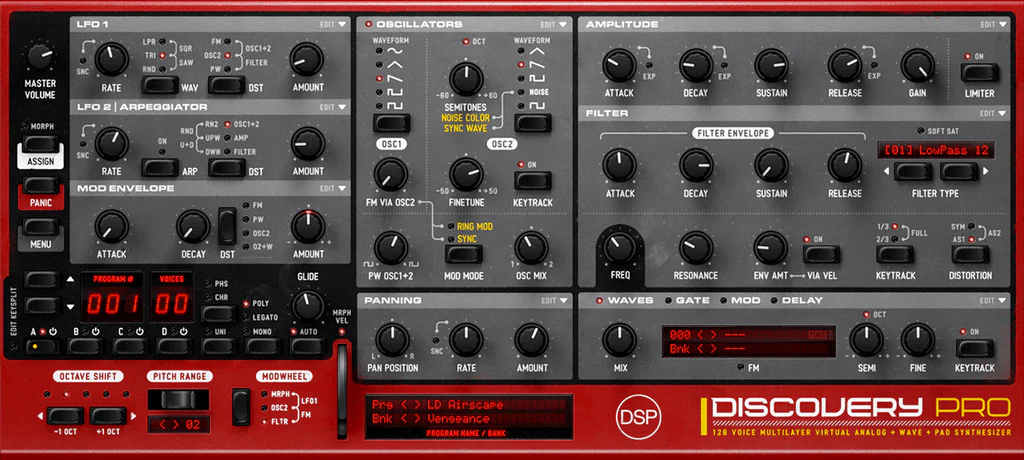Open the LFO 1 EDIT dropdown

(x=333, y=24)
